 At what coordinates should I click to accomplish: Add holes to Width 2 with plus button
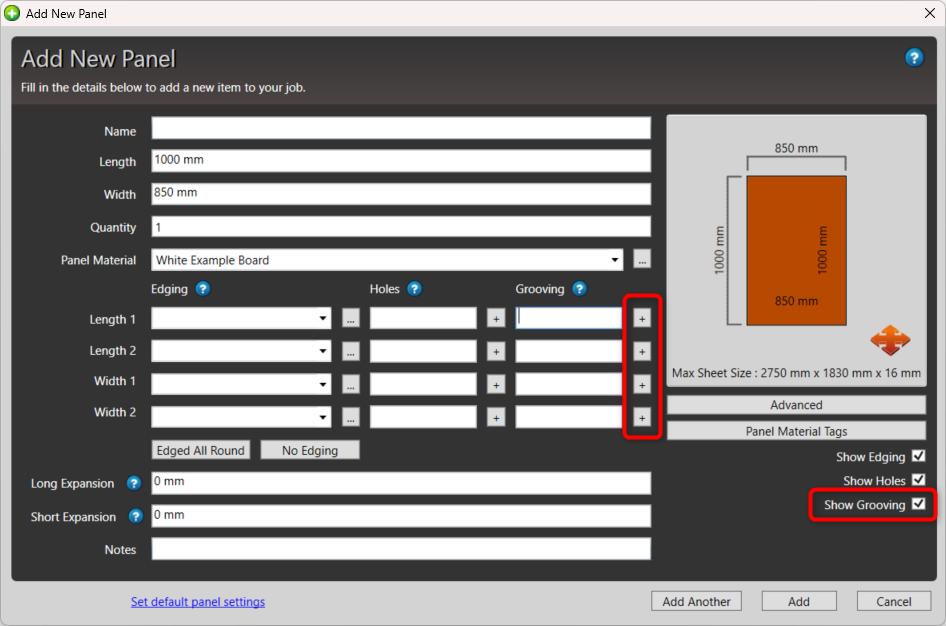496,417
